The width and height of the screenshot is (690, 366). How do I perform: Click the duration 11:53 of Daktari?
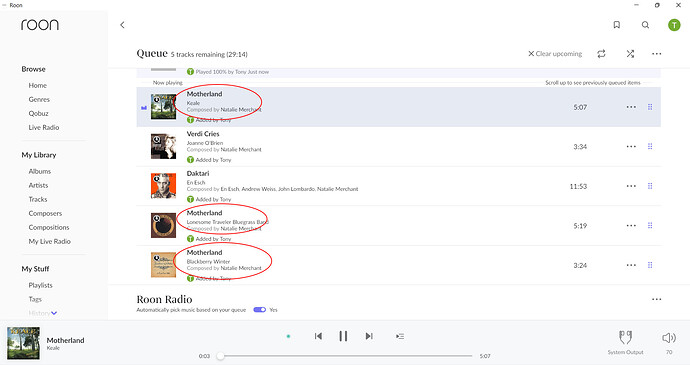(578, 187)
